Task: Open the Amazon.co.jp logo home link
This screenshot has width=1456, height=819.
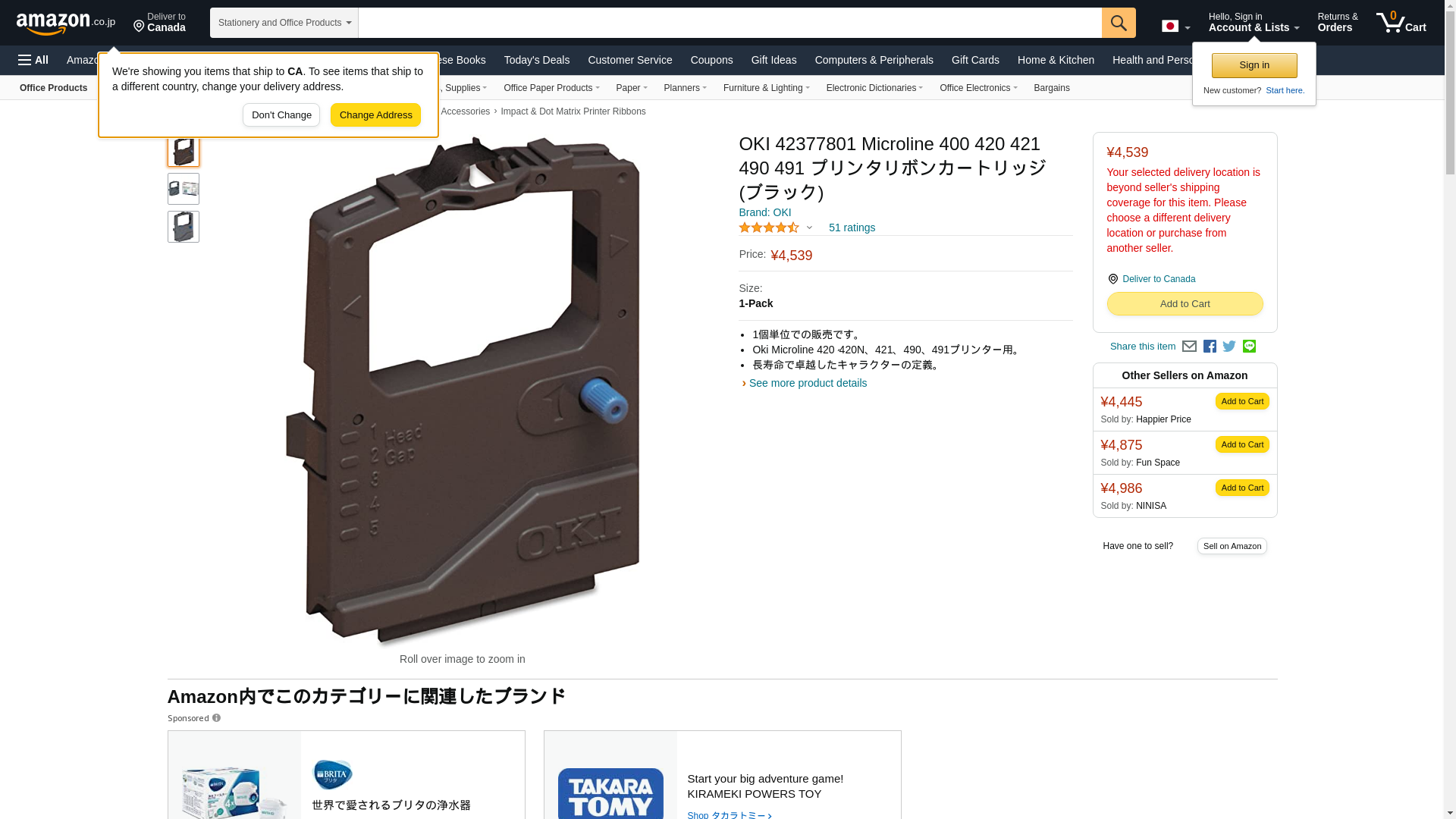Action: pos(66,23)
